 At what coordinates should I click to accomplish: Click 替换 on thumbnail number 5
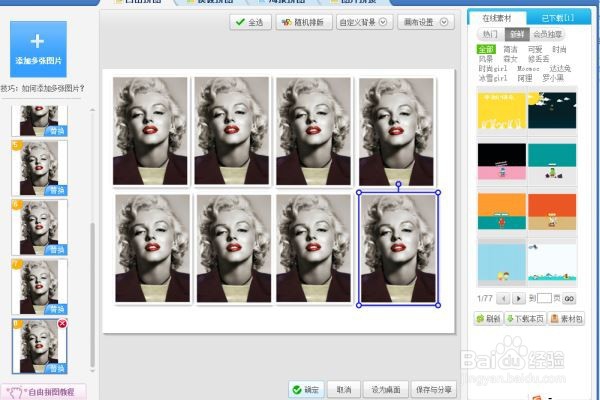coord(57,190)
